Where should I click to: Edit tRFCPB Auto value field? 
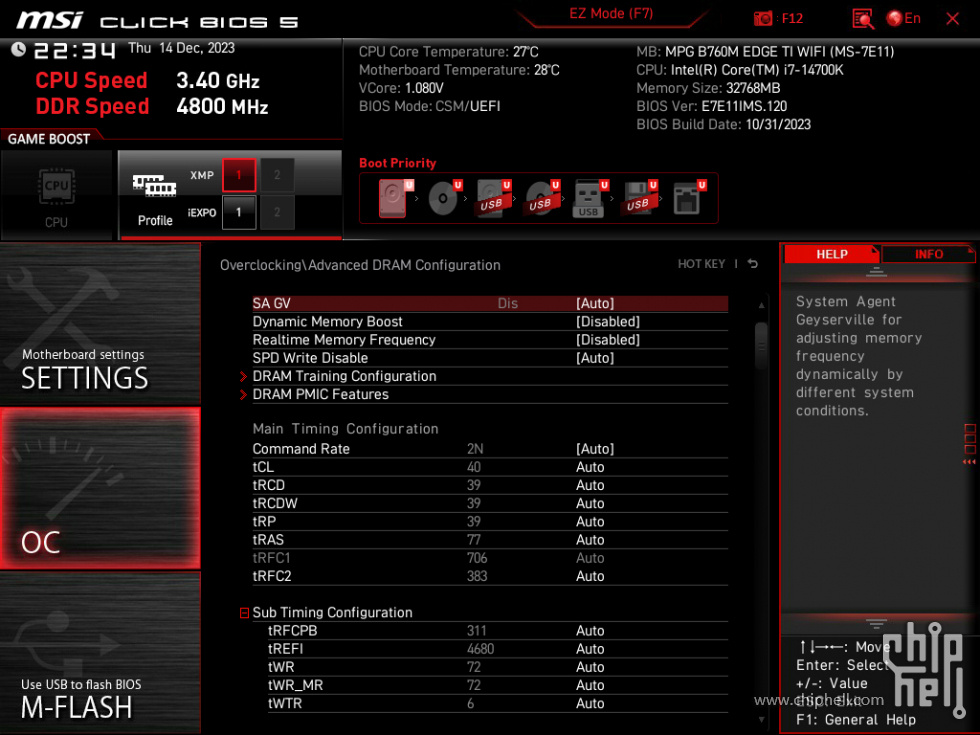tap(590, 631)
